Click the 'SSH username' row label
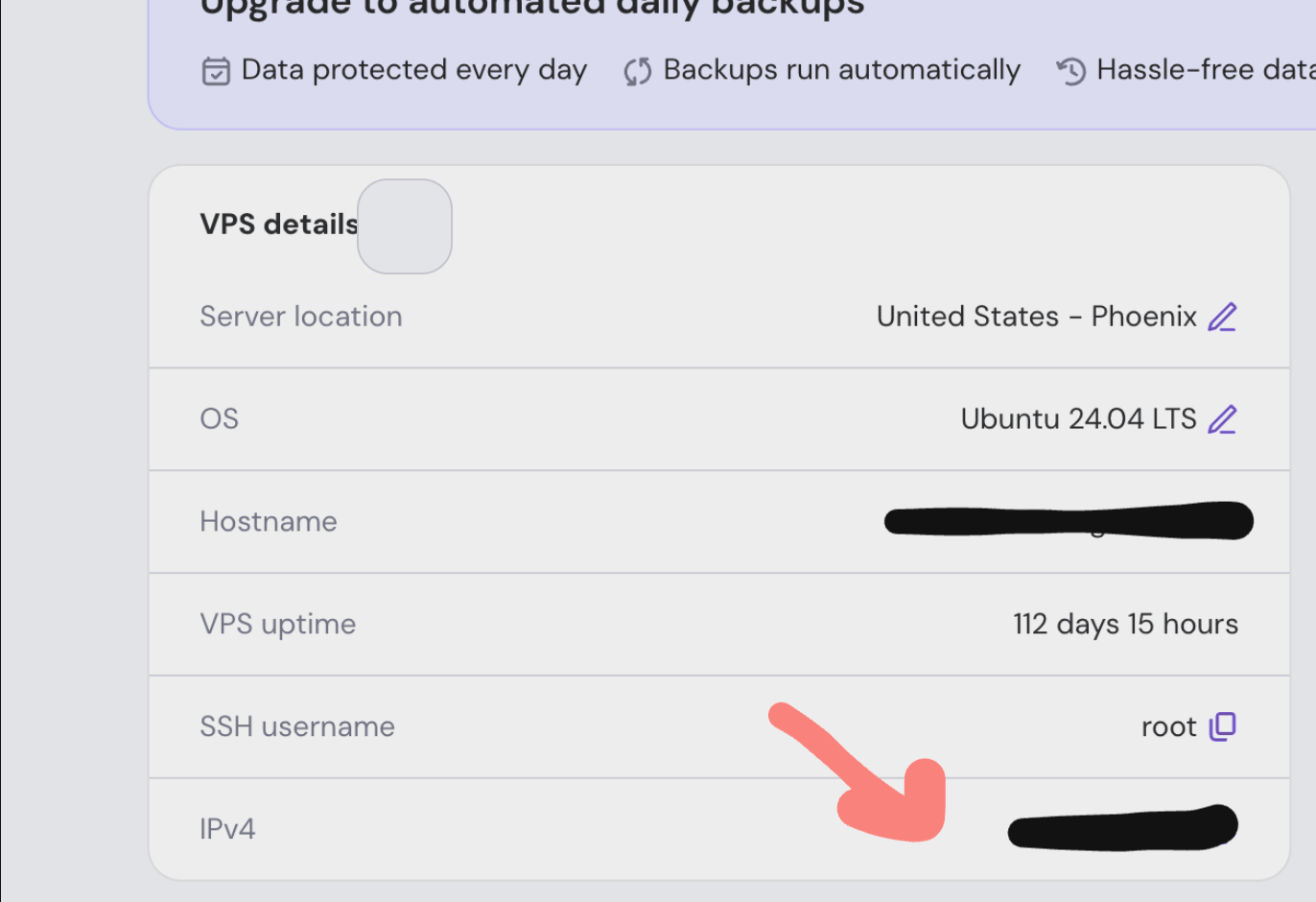 coord(297,726)
